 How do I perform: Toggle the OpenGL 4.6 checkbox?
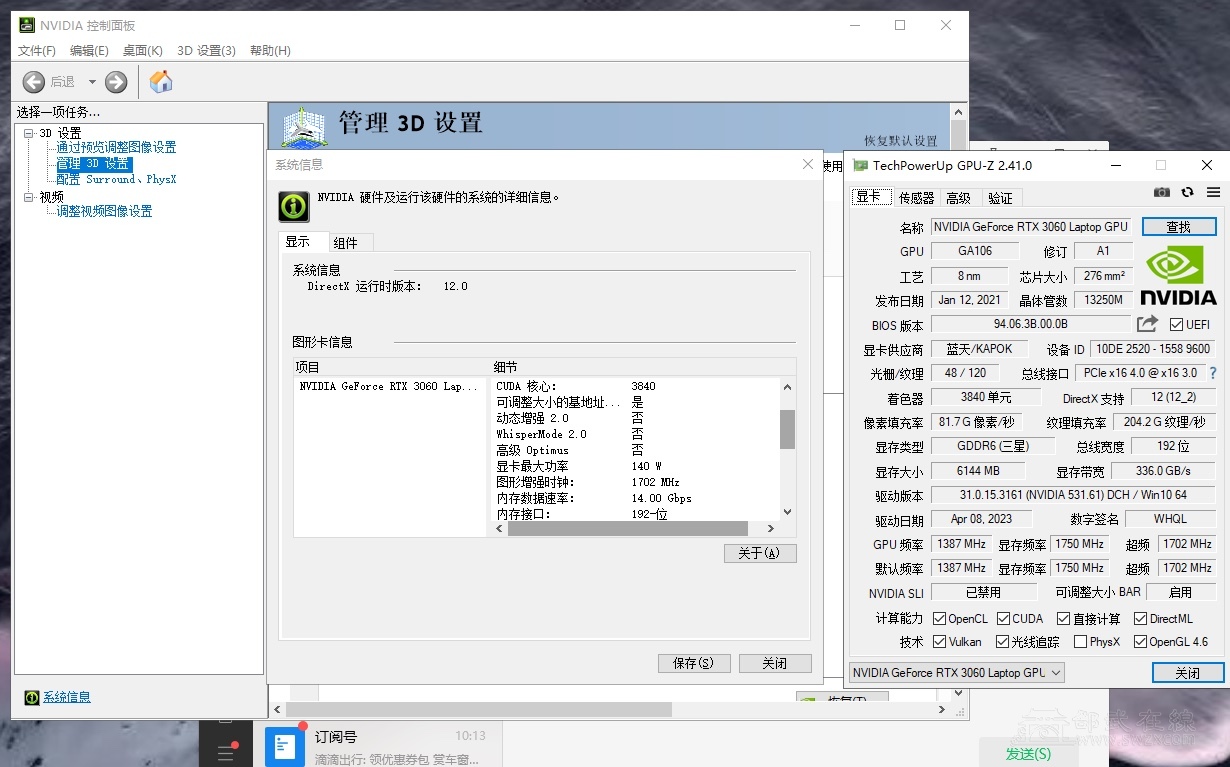coord(1140,642)
